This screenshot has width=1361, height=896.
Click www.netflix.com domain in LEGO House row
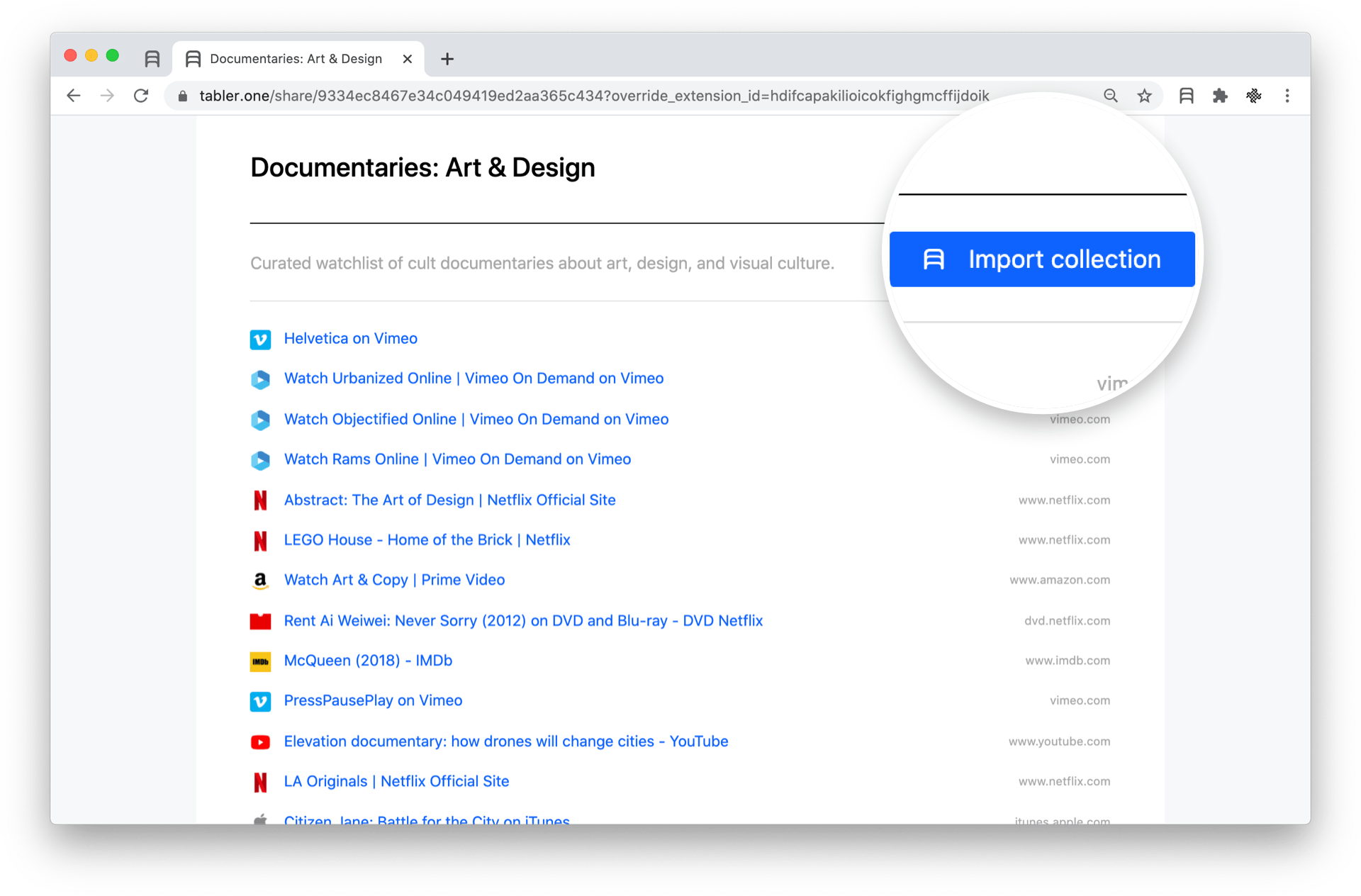pyautogui.click(x=1064, y=540)
